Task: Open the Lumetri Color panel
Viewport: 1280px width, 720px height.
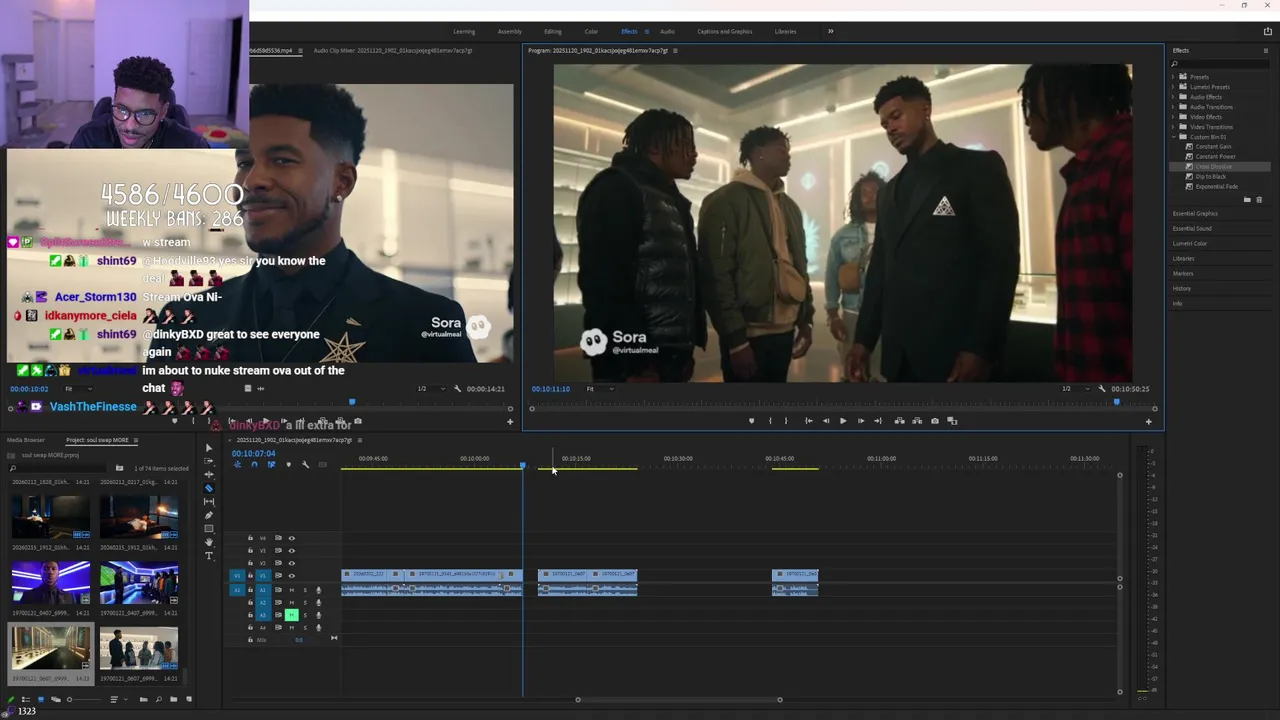Action: tap(1190, 243)
